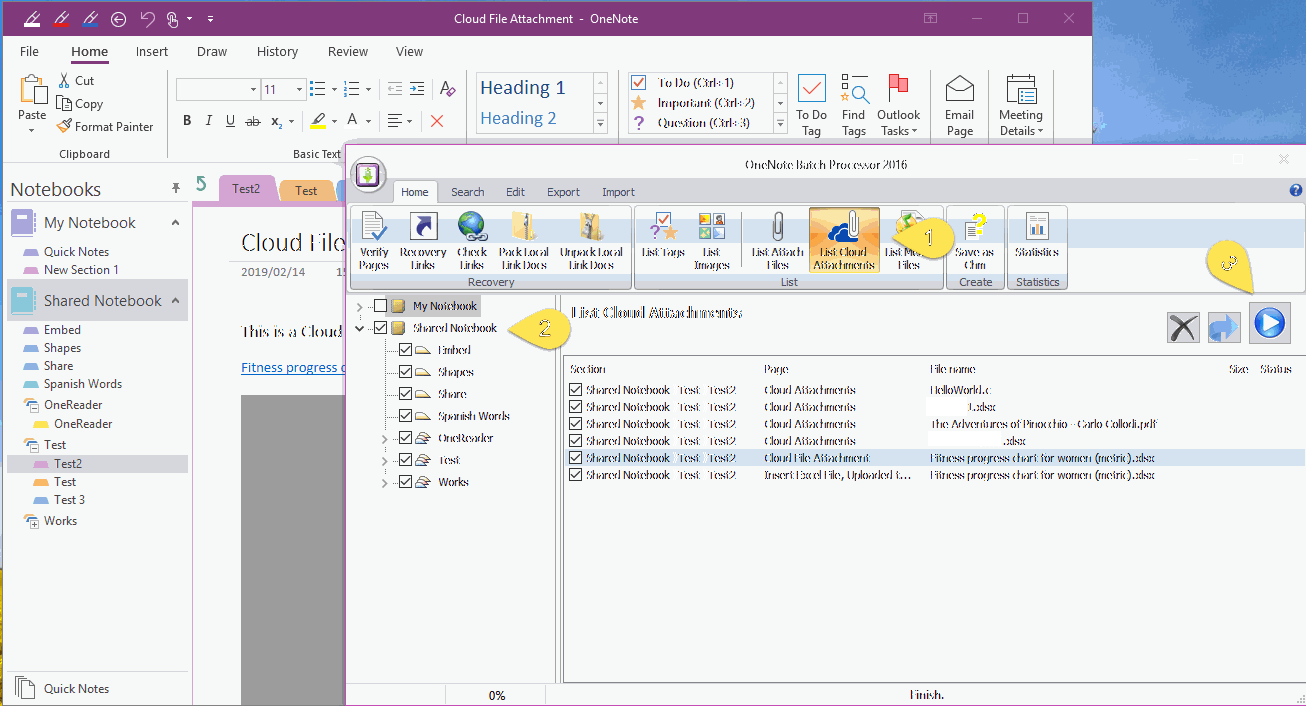Viewport: 1306px width, 706px height.
Task: Click the blue arrow export icon
Action: coord(1224,326)
